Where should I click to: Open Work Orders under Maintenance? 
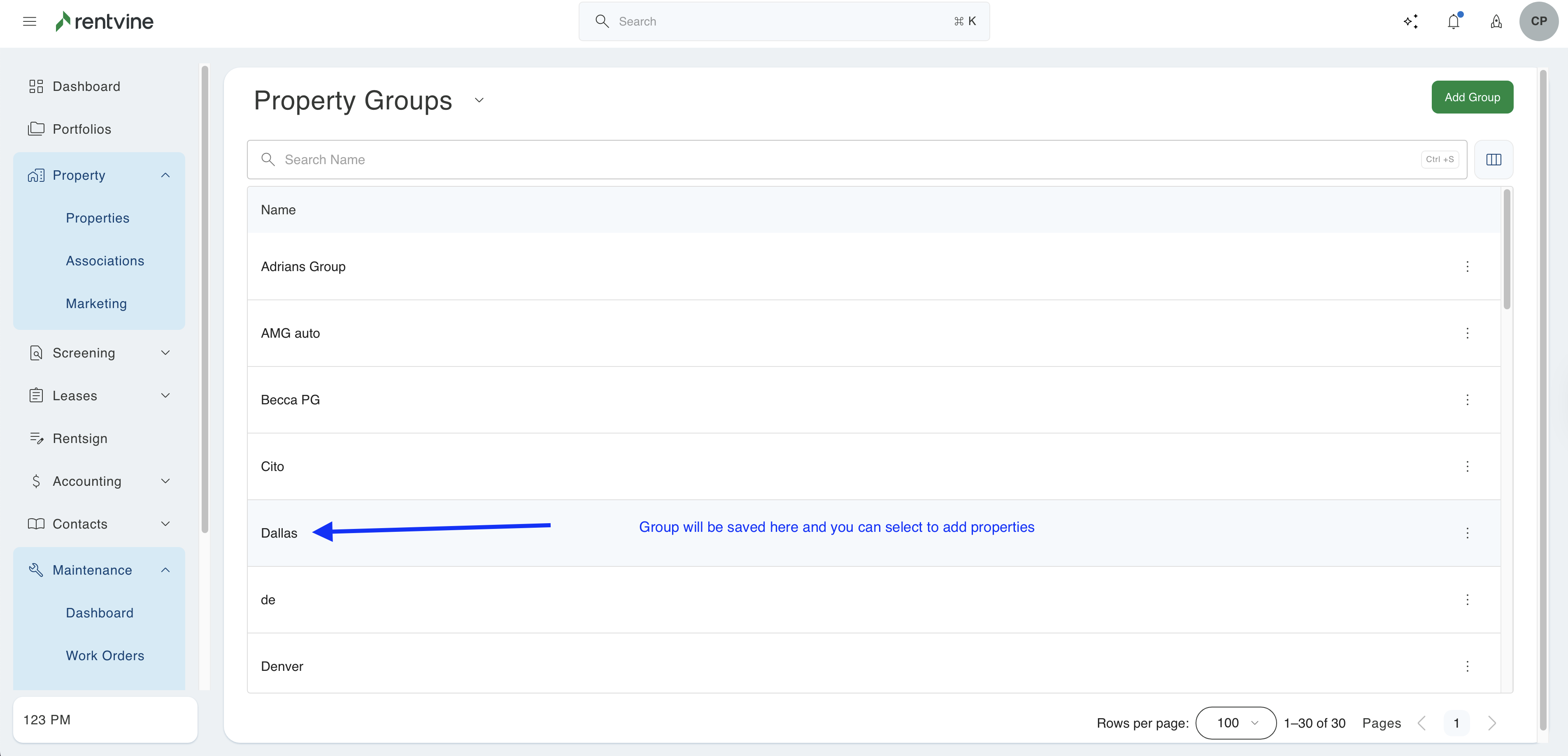click(105, 656)
